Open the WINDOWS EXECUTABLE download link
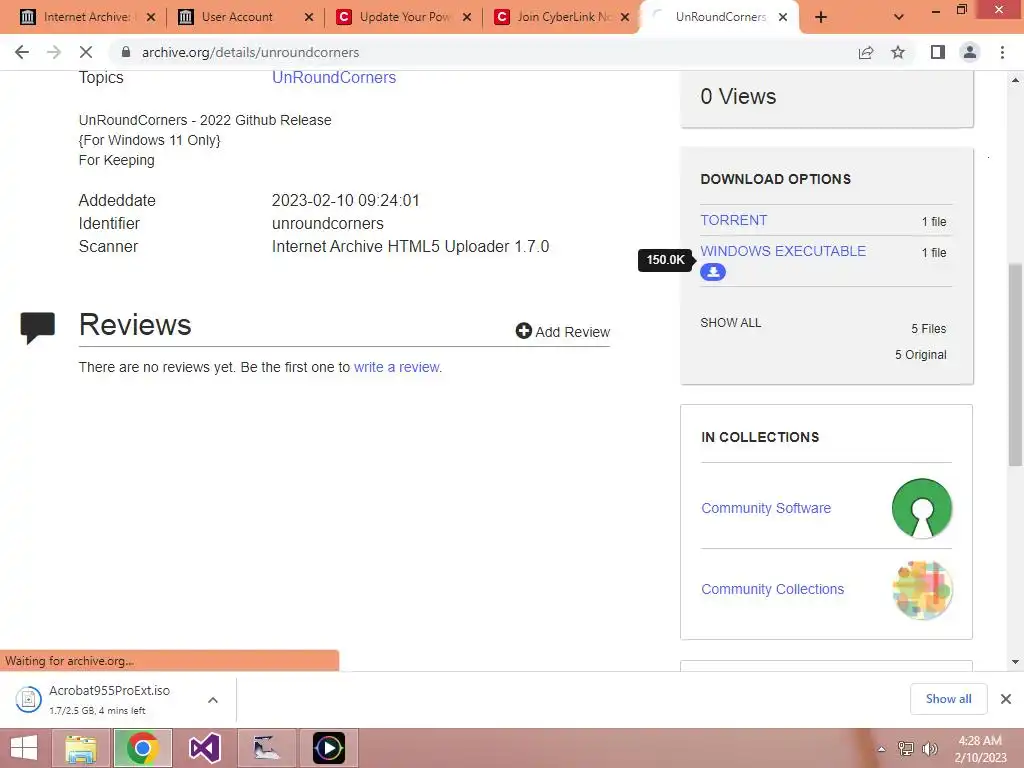 (783, 251)
